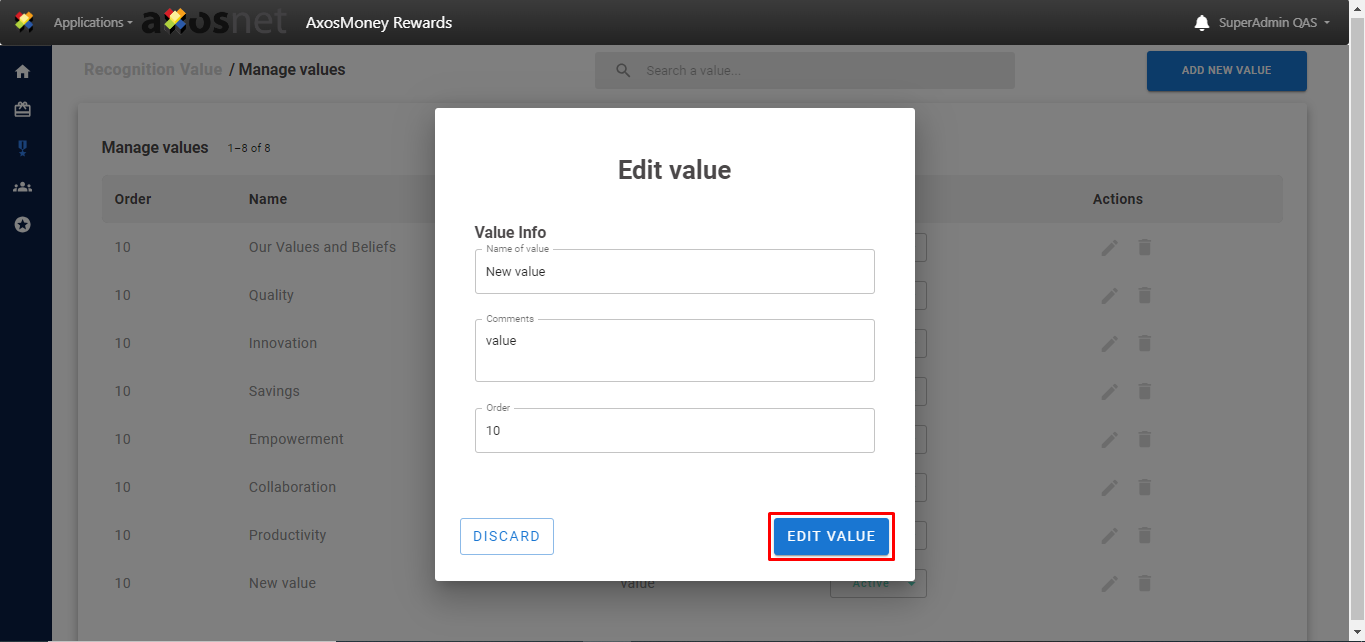Click pencil edit icon for Productivity row
Viewport: 1365px width, 642px height.
(1109, 535)
